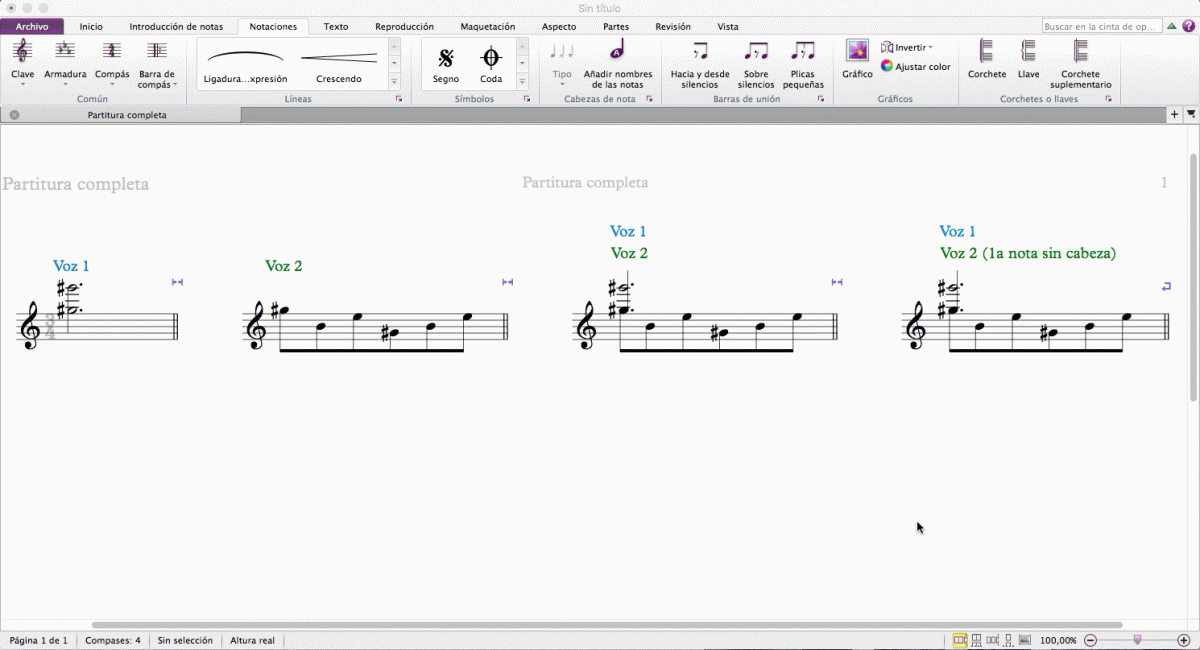Open the Tipo notehead type menu
The image size is (1200, 650).
pos(562,62)
